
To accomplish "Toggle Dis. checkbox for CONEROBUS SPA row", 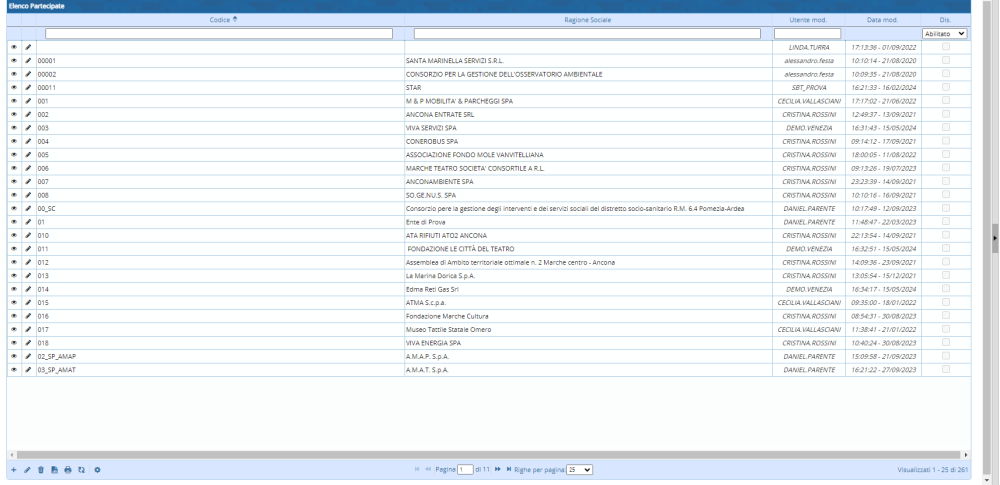I will click(946, 141).
